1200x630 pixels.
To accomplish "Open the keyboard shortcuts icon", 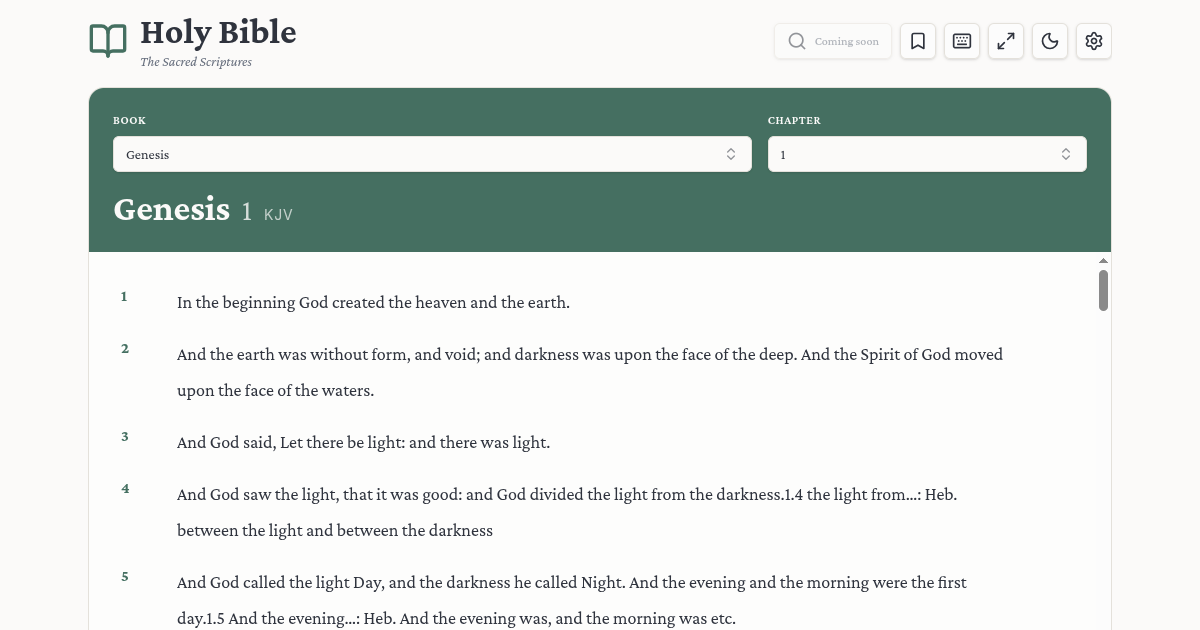I will [961, 41].
